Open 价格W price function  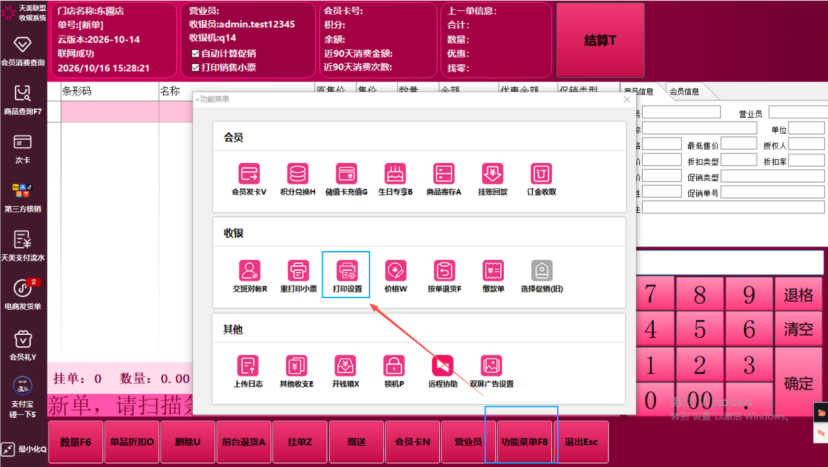[x=396, y=276]
